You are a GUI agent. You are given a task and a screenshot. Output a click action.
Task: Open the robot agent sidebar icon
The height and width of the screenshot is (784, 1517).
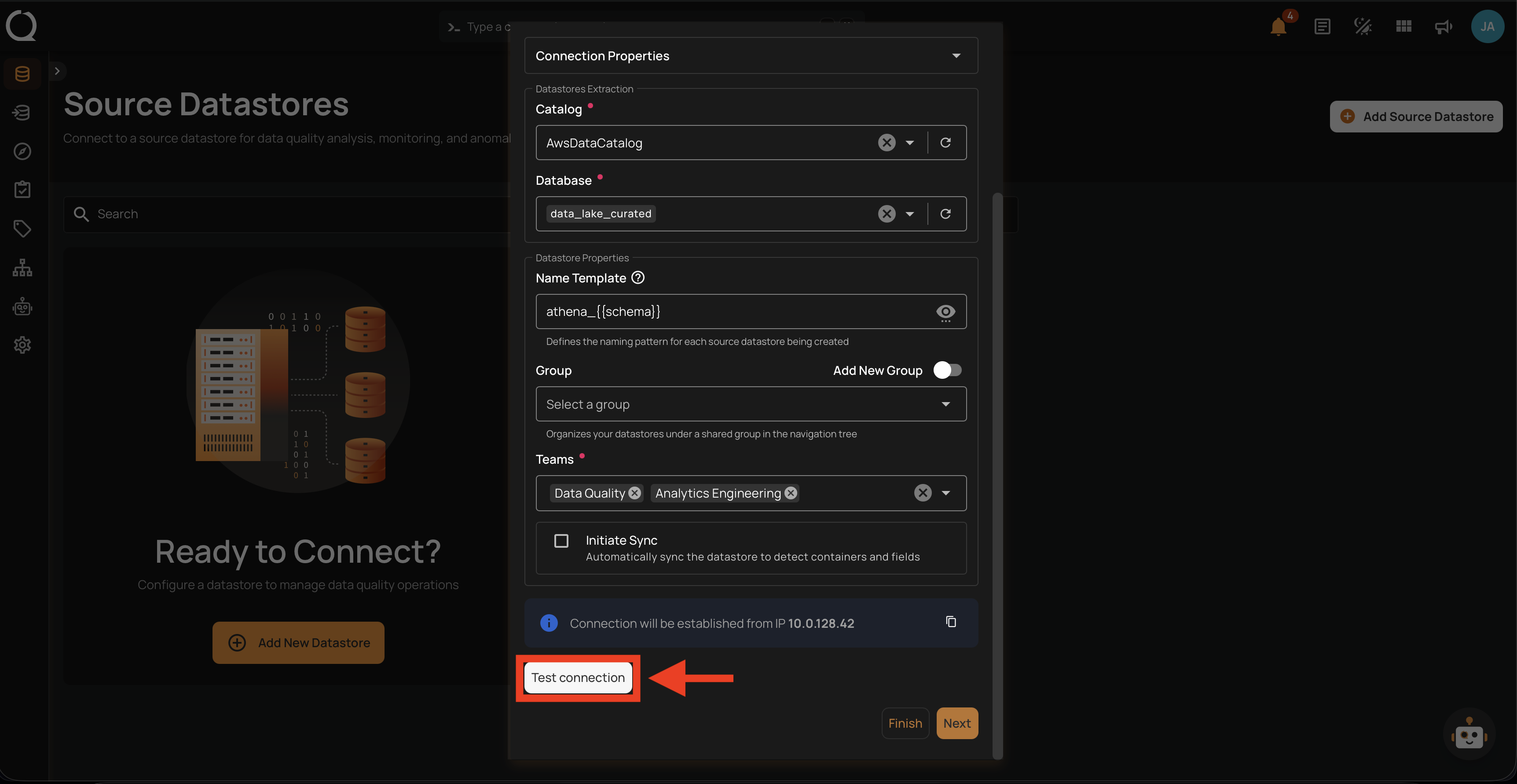[x=22, y=306]
